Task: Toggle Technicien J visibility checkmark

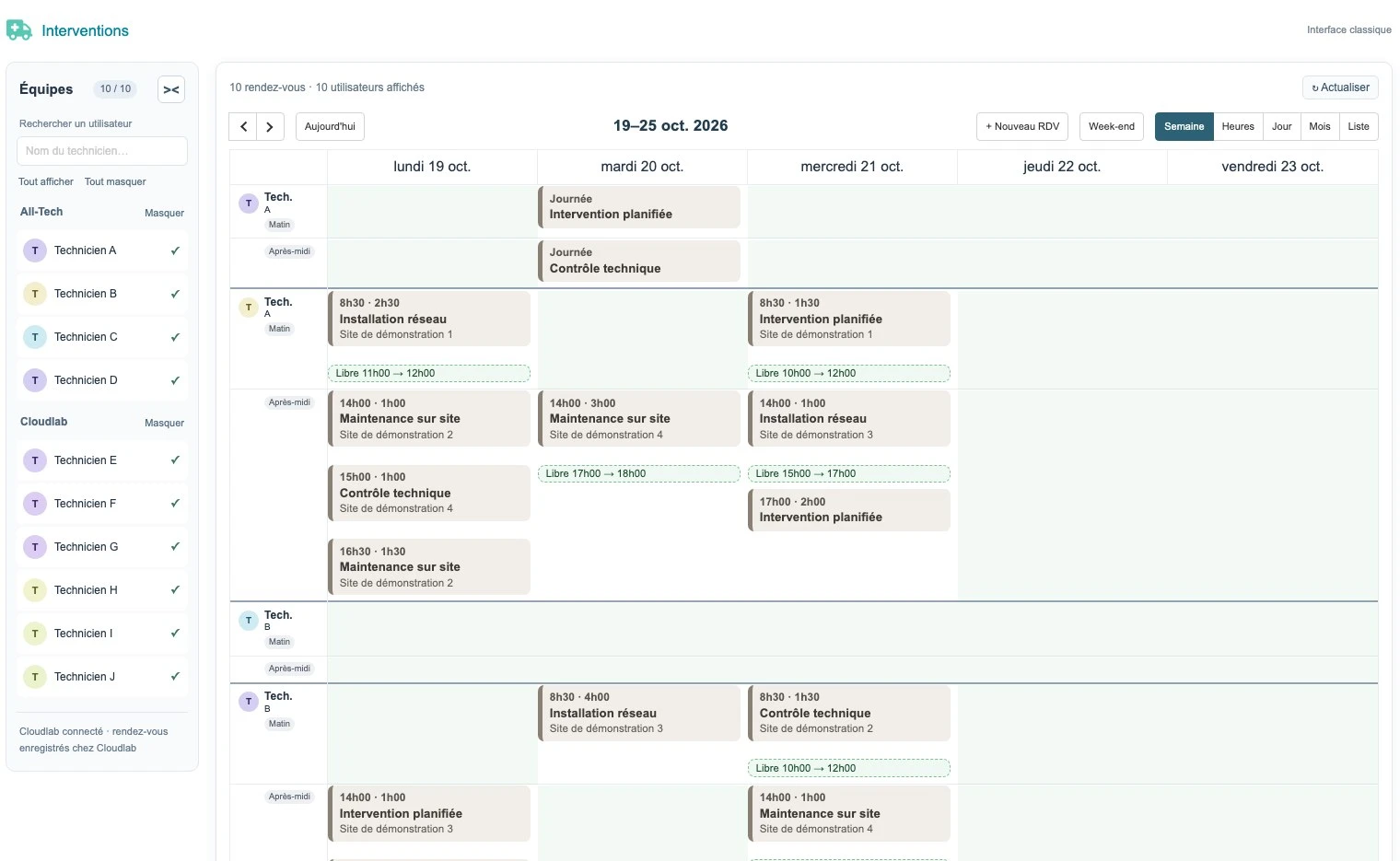Action: [x=175, y=677]
